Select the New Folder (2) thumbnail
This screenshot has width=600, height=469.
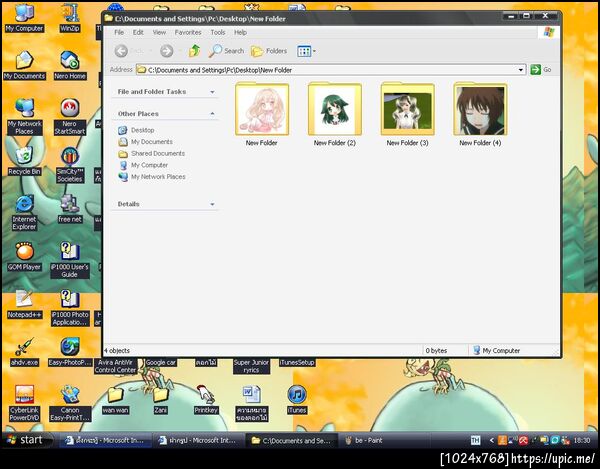pyautogui.click(x=334, y=110)
